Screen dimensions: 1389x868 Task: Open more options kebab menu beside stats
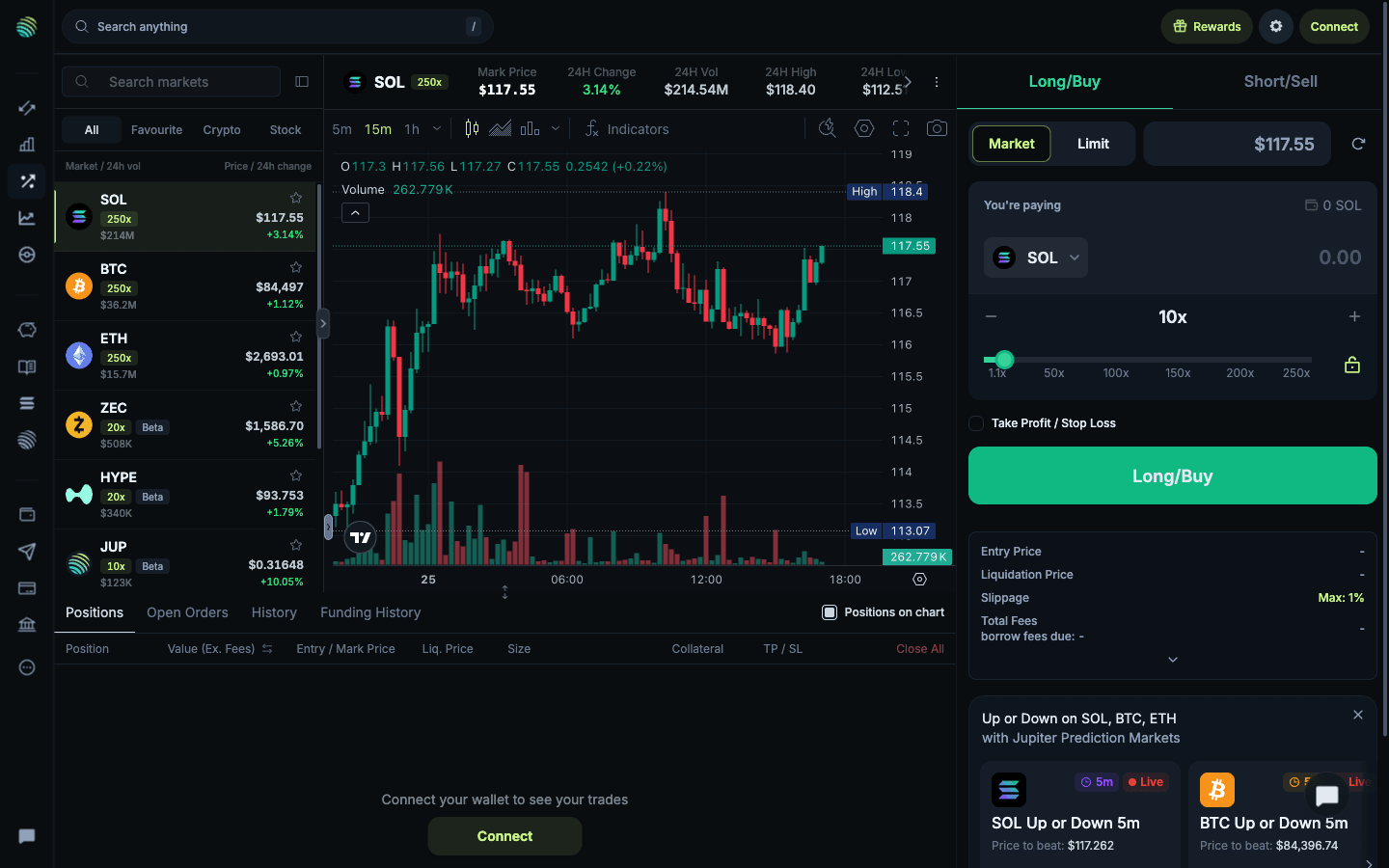pos(936,82)
